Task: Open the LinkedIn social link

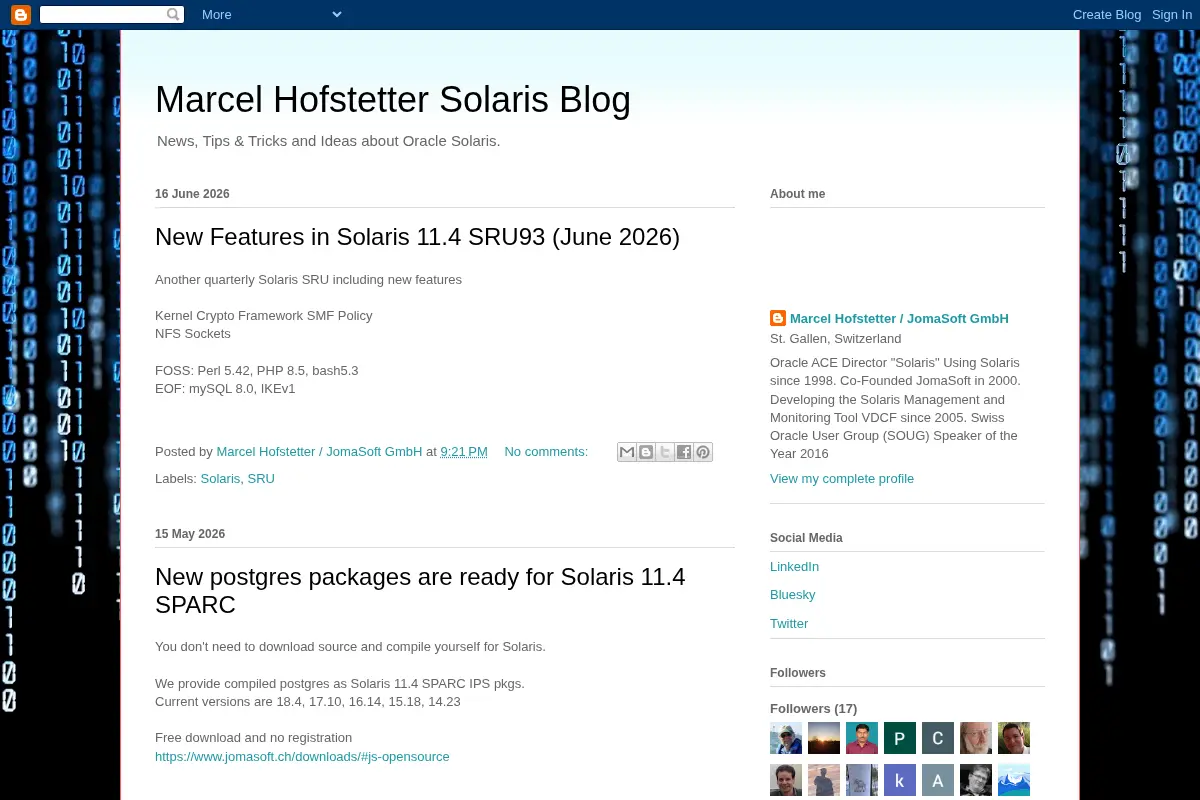Action: click(794, 567)
